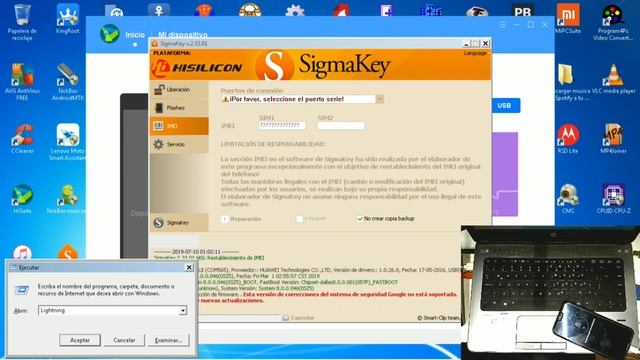
Task: Open the iTunes desktop icon
Action: 22,253
